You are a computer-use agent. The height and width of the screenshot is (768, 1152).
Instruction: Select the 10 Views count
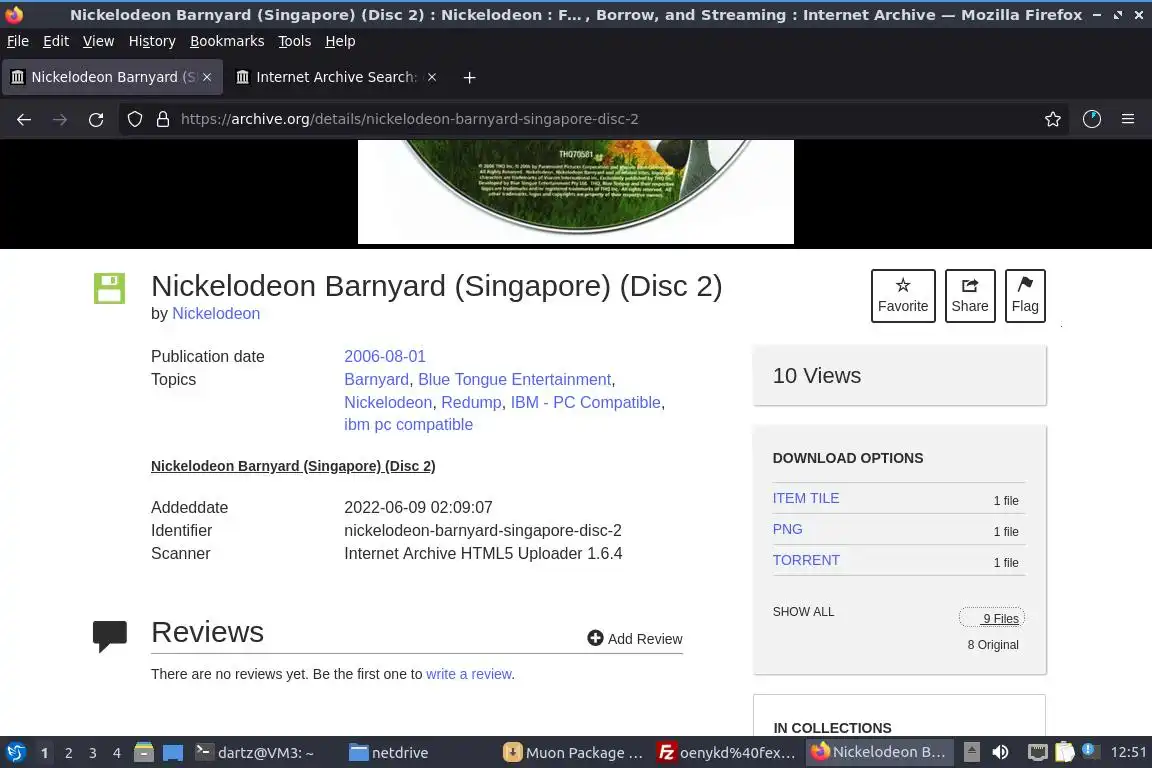(816, 376)
